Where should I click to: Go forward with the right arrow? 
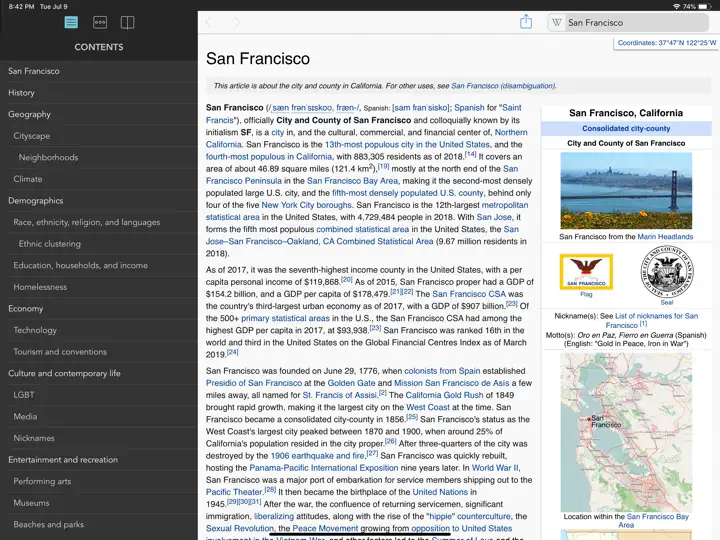236,22
